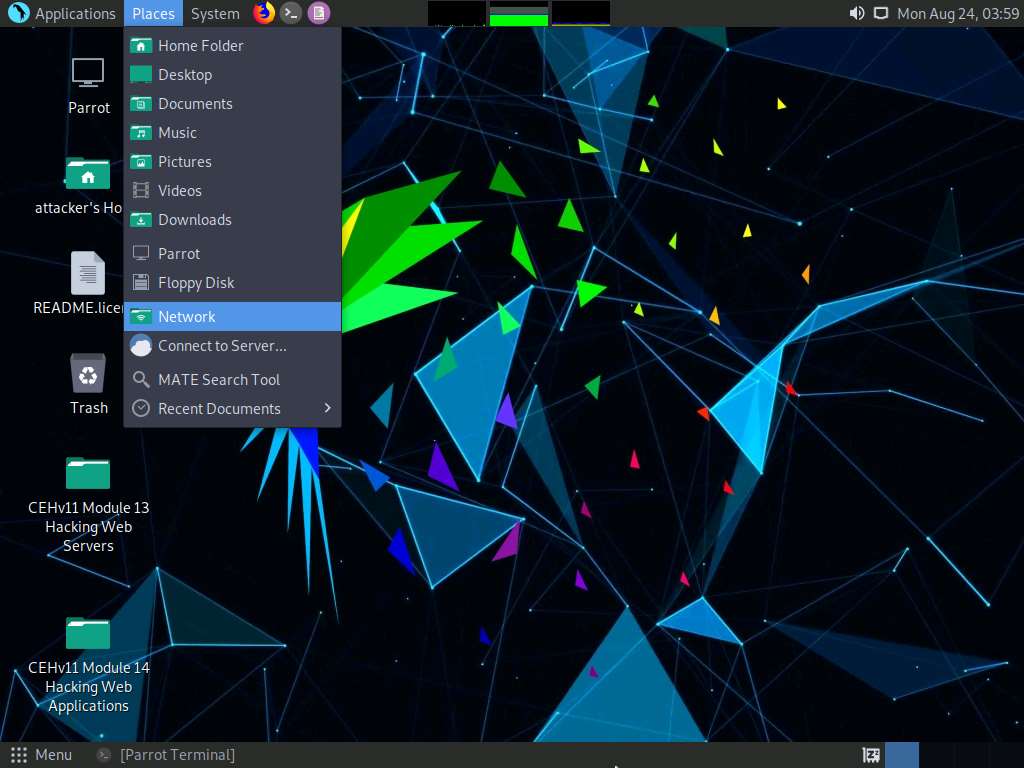Open the System menu
The image size is (1024, 768).
coord(215,13)
